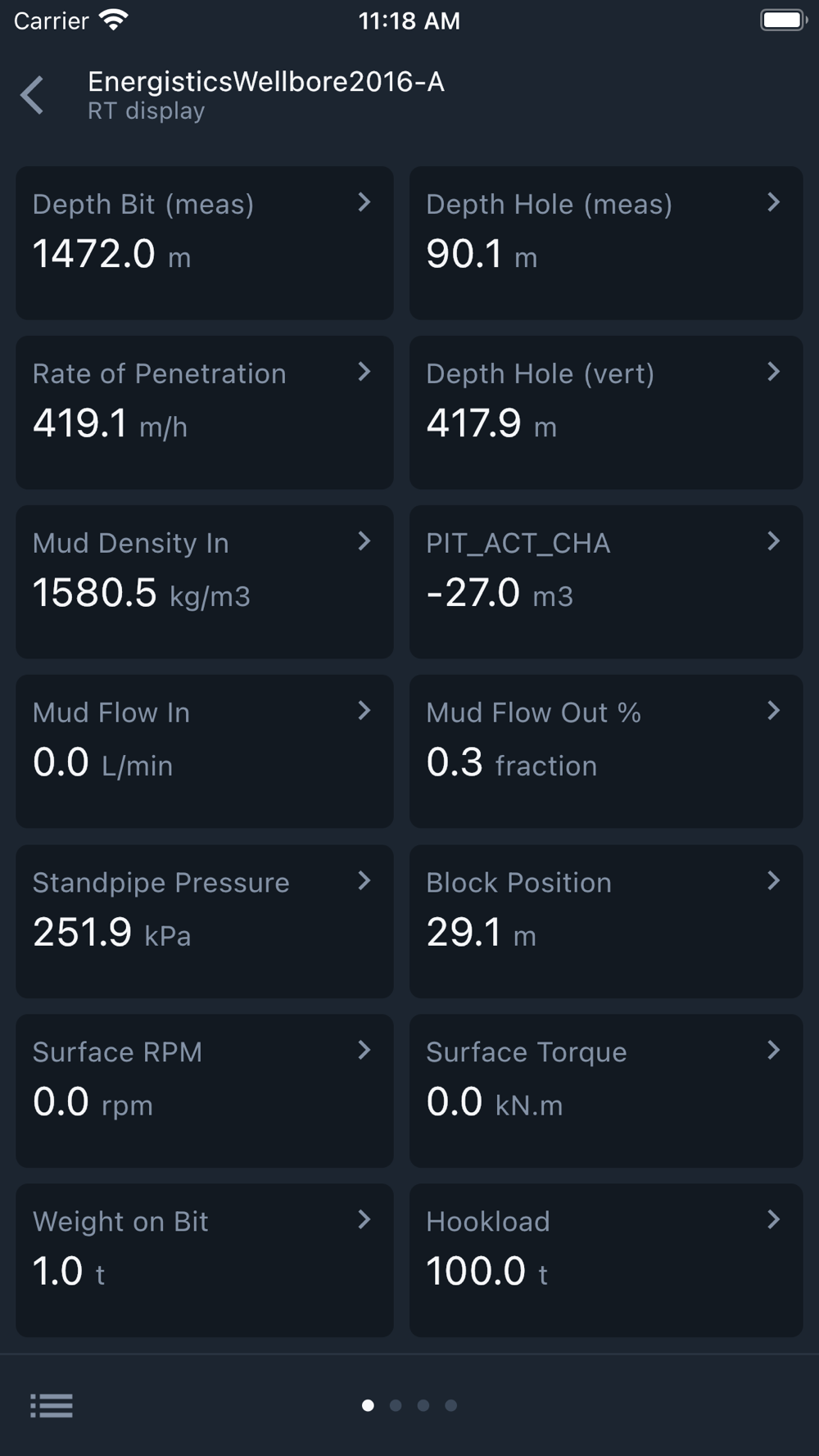Go to the second page dot
This screenshot has width=819, height=1456.
coord(396,1405)
